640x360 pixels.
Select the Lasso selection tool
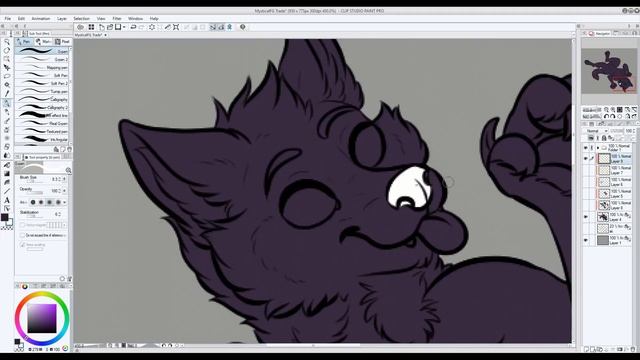[7, 76]
